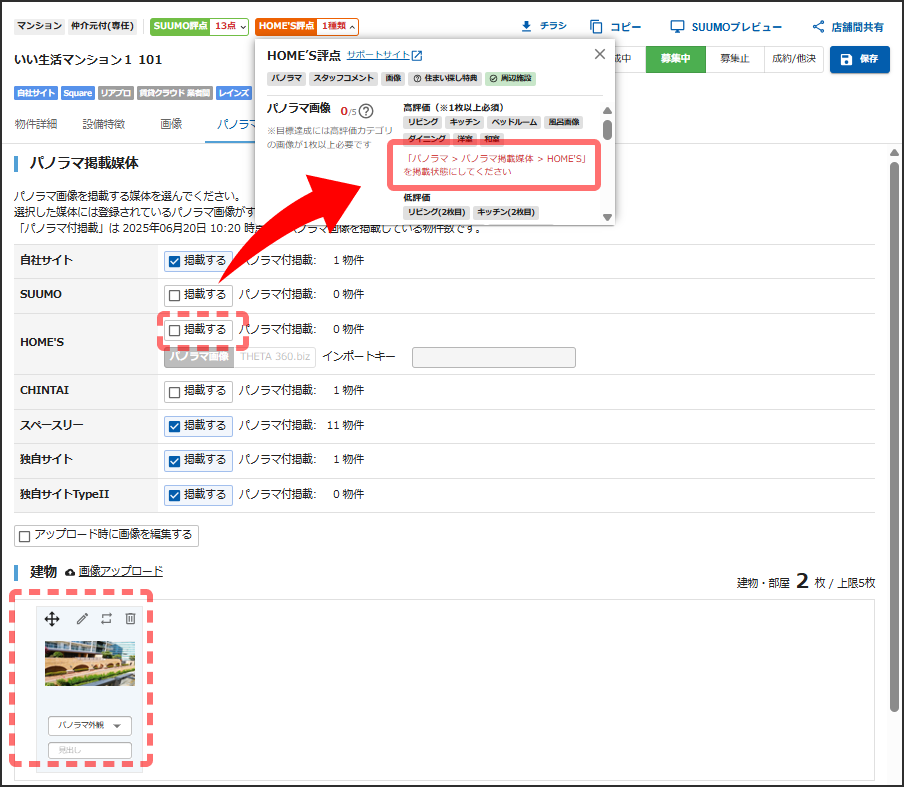The image size is (904, 787).
Task: Click the trash delete icon on building image
Action: (x=130, y=619)
